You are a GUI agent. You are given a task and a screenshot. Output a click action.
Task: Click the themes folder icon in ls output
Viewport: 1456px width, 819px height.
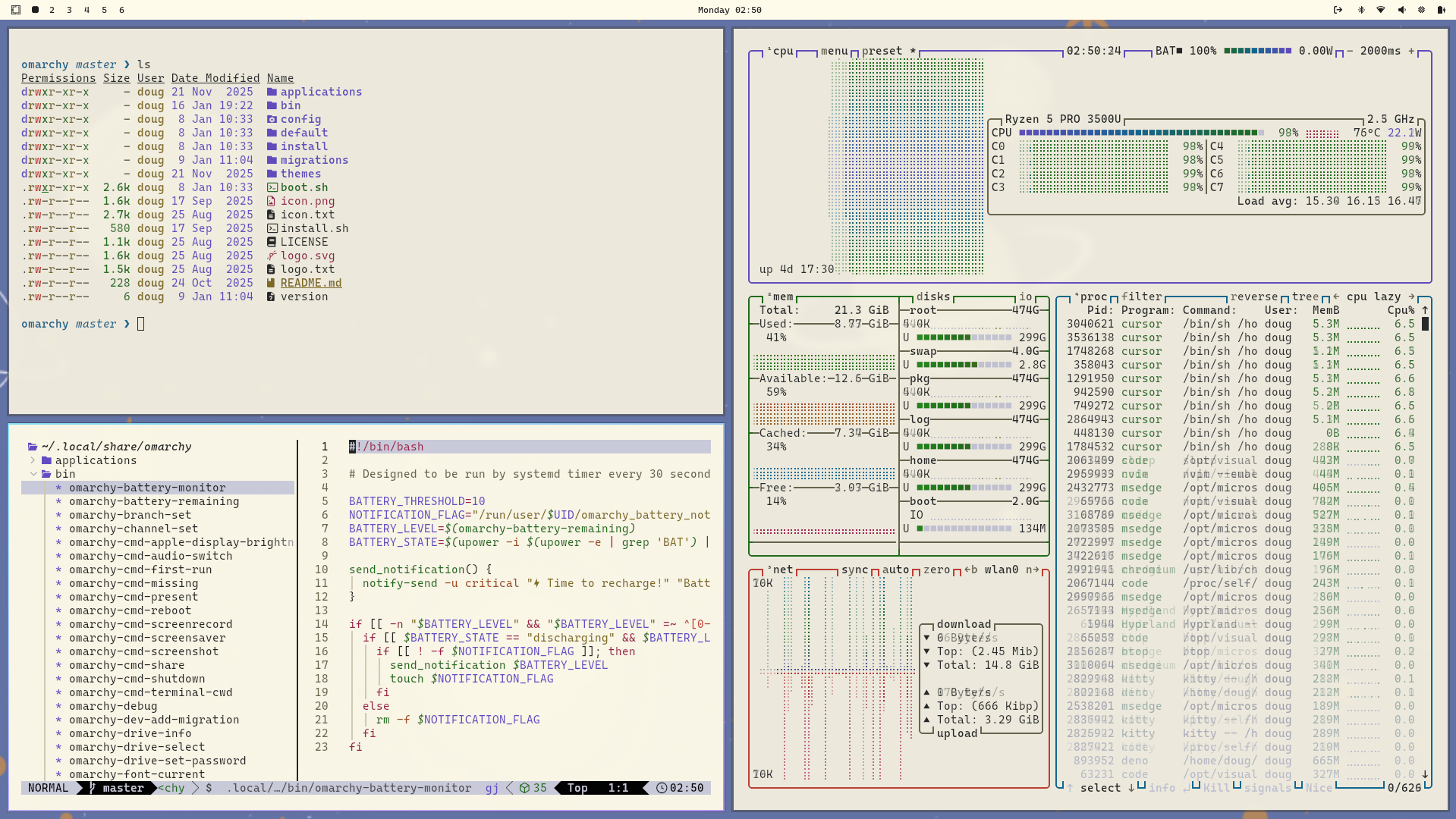(272, 174)
